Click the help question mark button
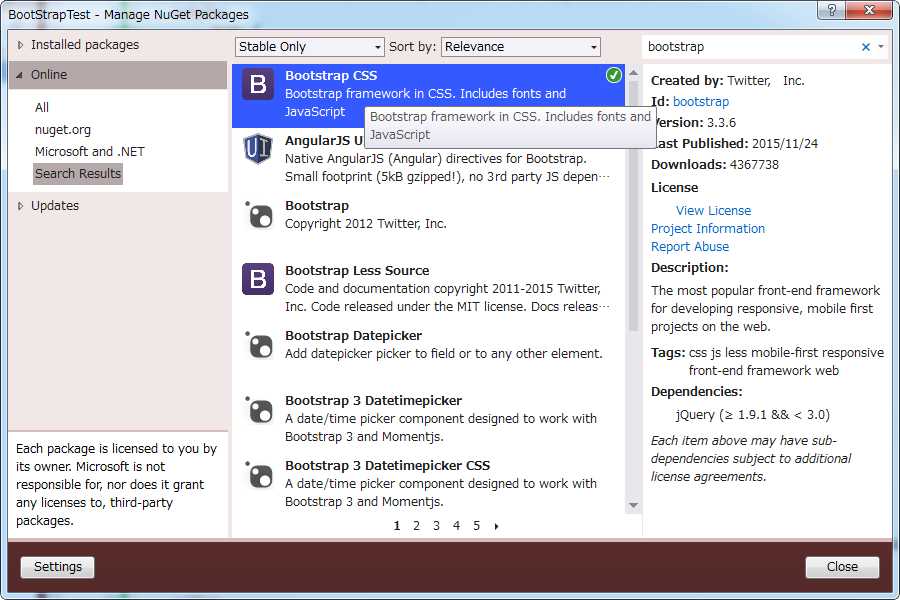 [x=832, y=10]
